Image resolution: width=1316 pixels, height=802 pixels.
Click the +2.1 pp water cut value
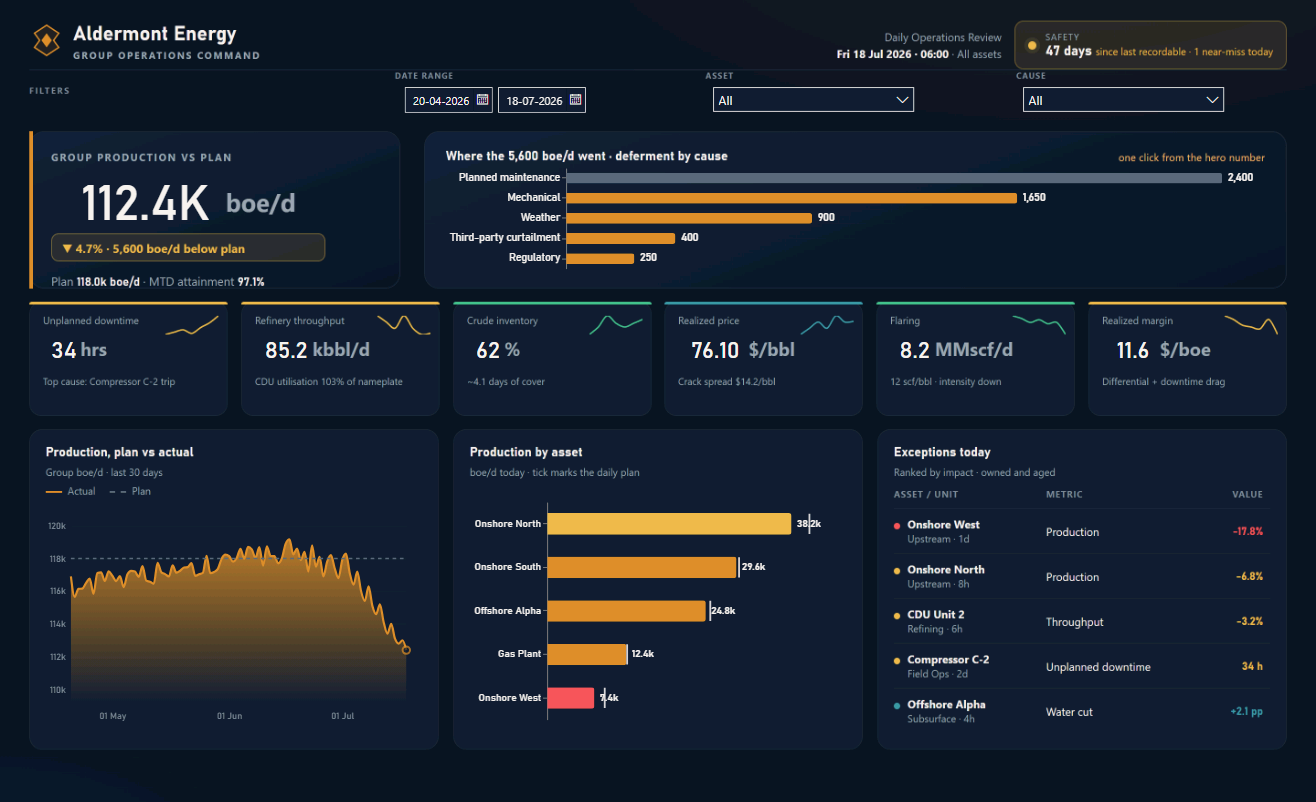1246,712
